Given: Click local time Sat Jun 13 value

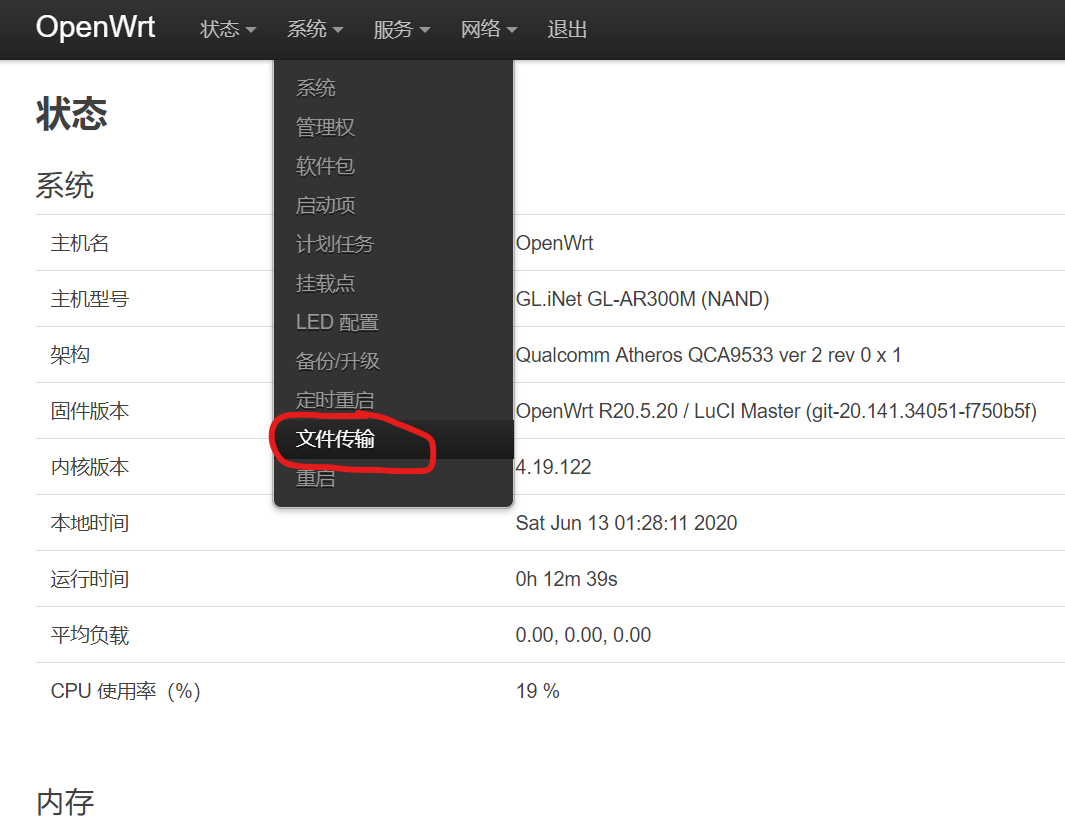Looking at the screenshot, I should (626, 523).
